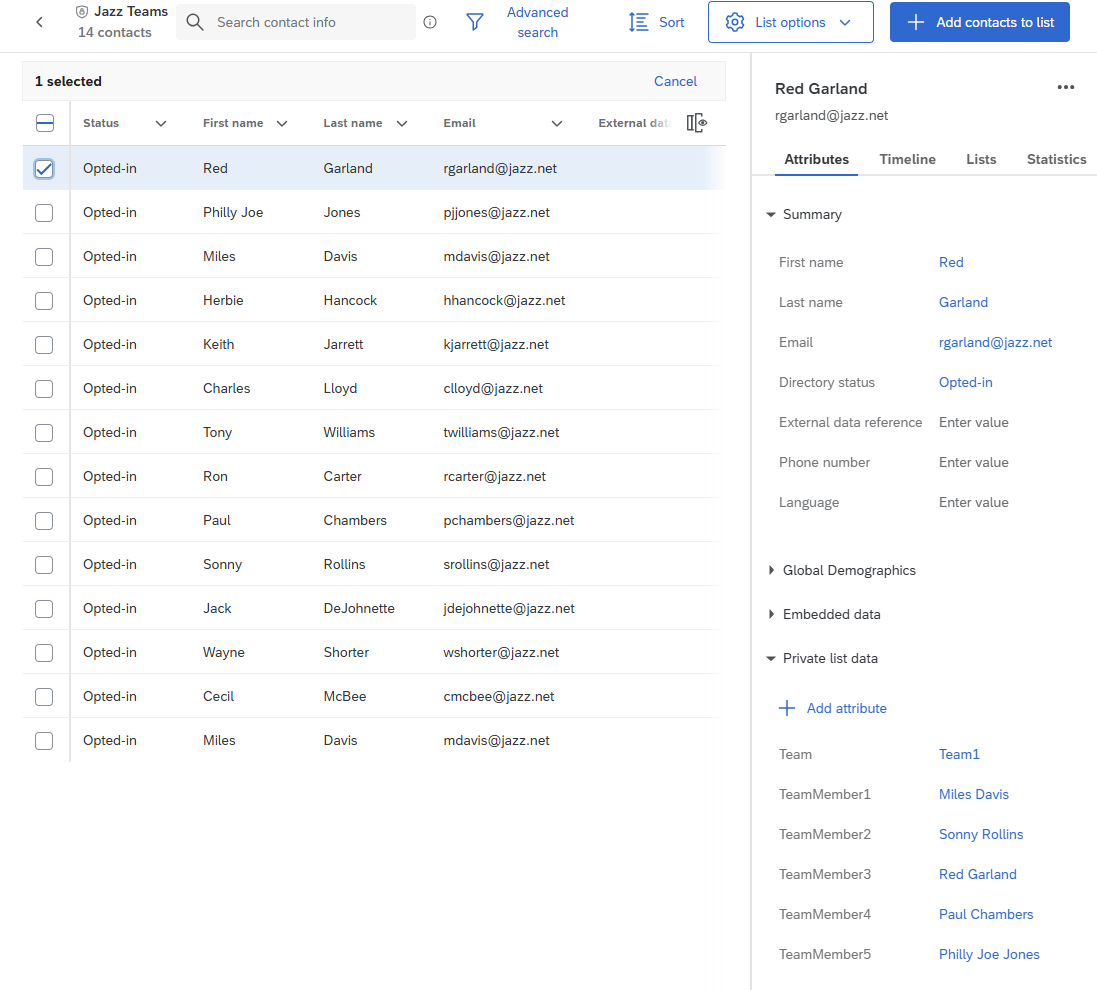Tick the Jack DeJohnette checkbox

point(44,609)
